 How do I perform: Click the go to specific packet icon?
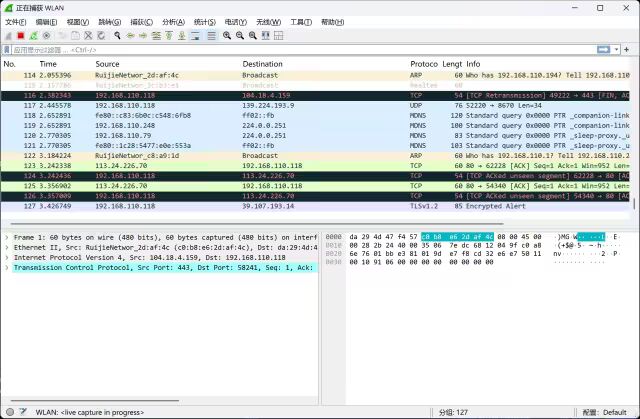click(156, 36)
